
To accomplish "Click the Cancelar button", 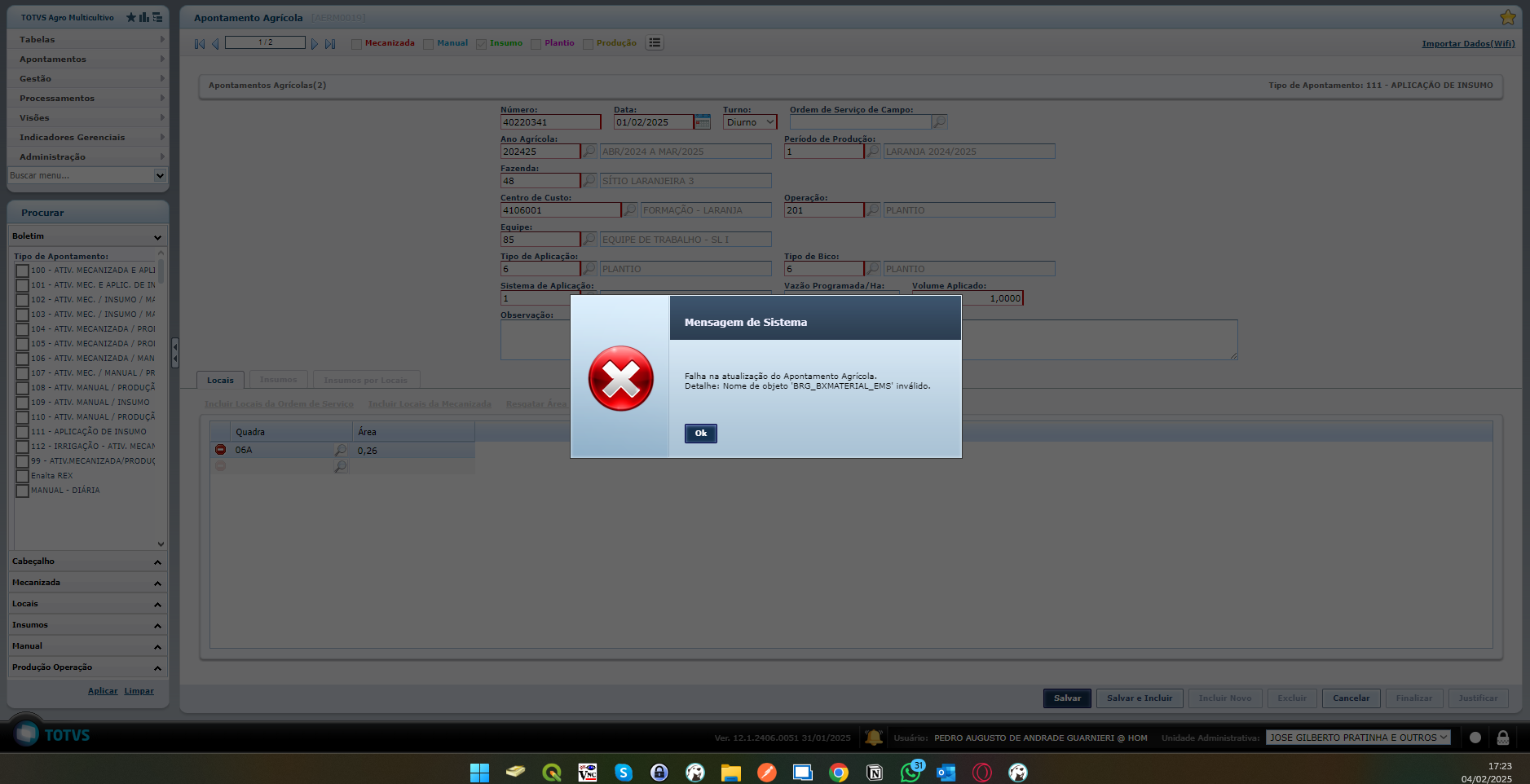I will [1351, 698].
